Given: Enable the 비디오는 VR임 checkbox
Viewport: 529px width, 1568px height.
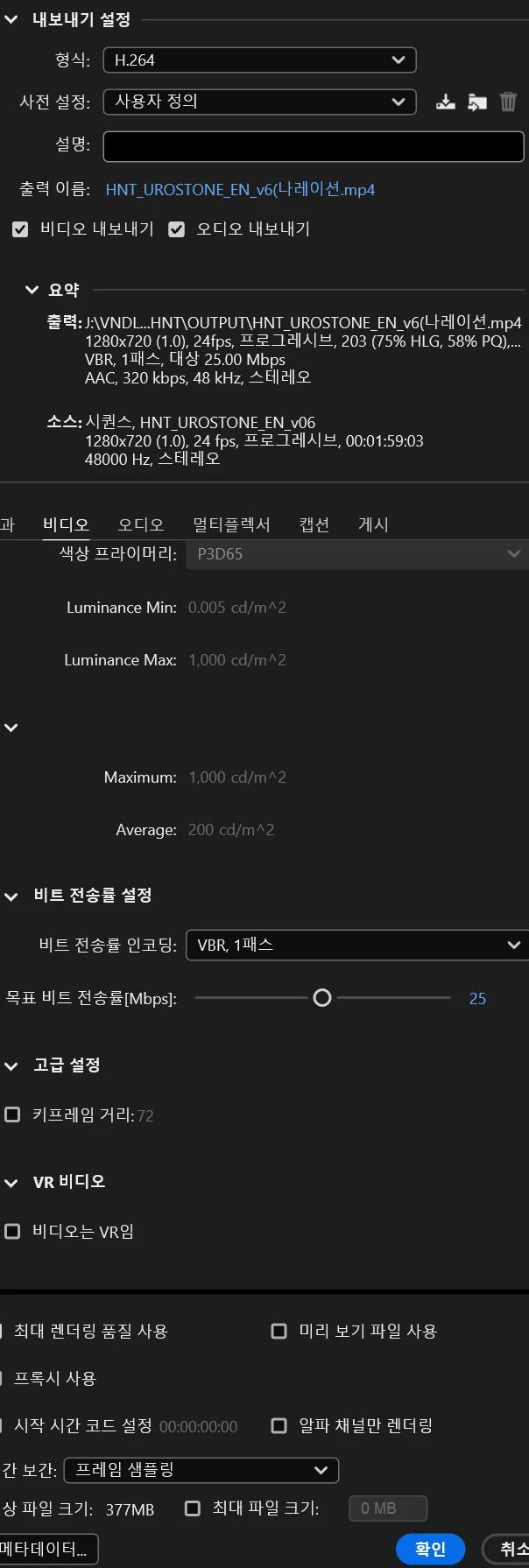Looking at the screenshot, I should 12,1231.
